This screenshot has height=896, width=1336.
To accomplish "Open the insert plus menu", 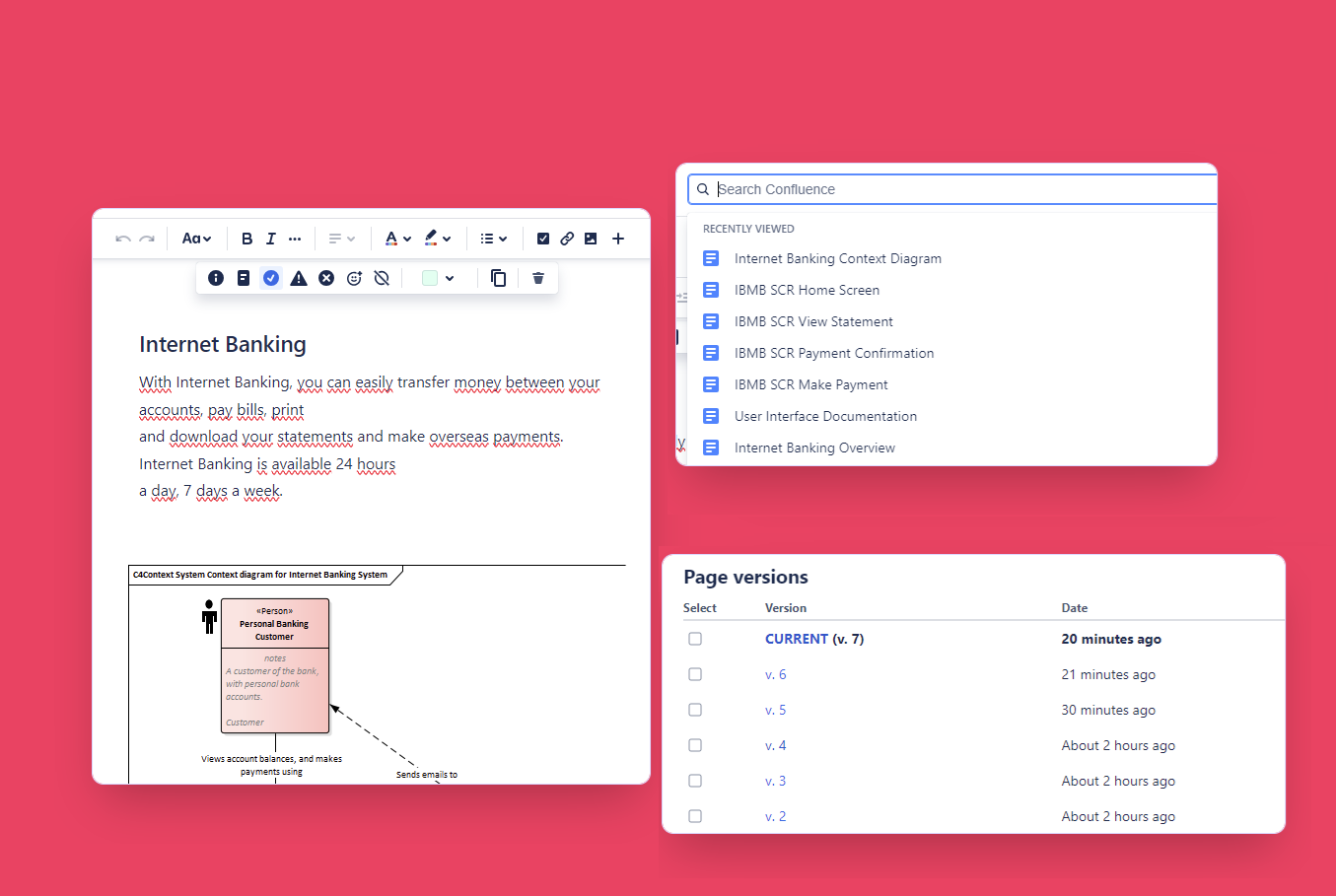I will point(618,239).
